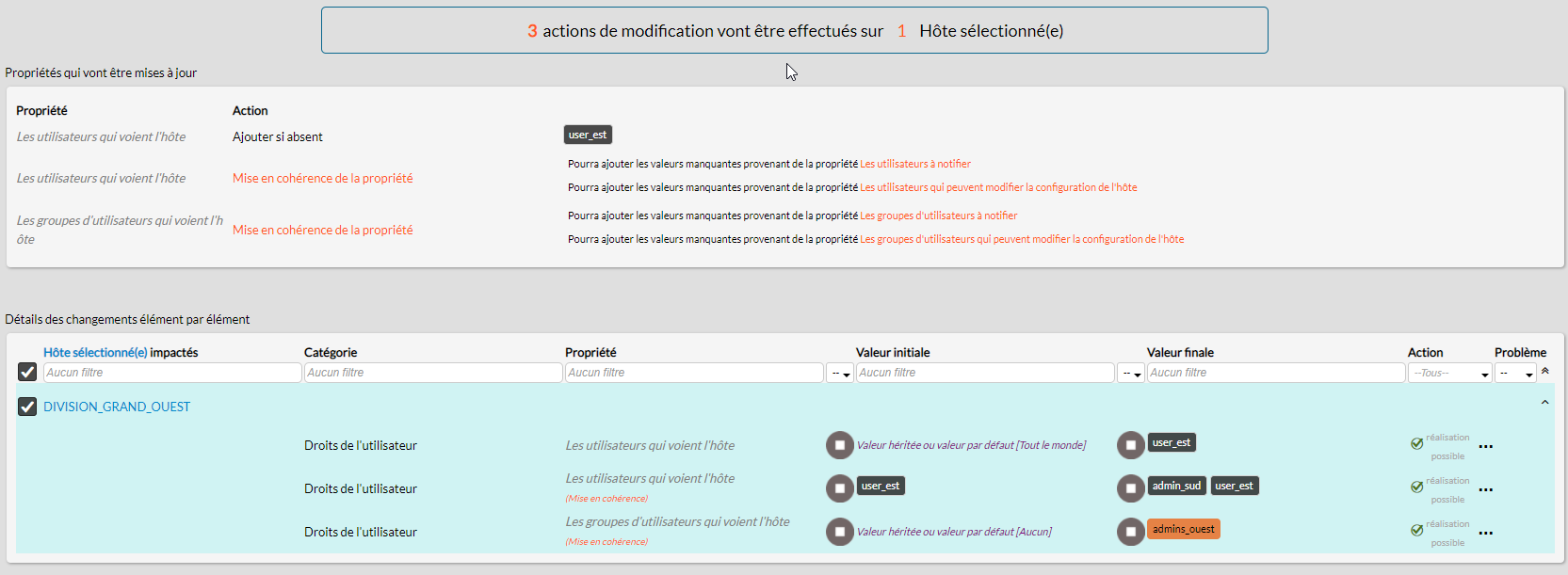The width and height of the screenshot is (1568, 575).
Task: Click round icon beside inherited value [Aucun]
Action: pos(839,532)
